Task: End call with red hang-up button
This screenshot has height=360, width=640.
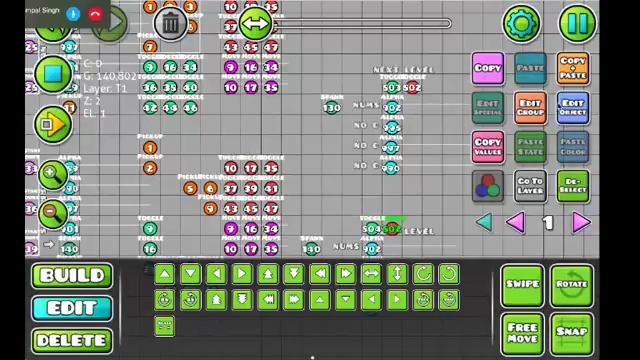Action: 96,14
